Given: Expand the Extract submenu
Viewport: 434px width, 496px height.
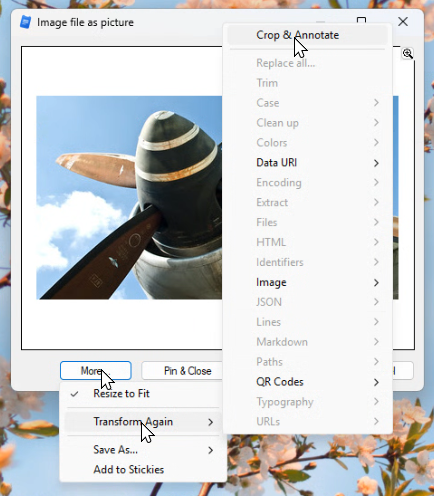Looking at the screenshot, I should tap(307, 203).
